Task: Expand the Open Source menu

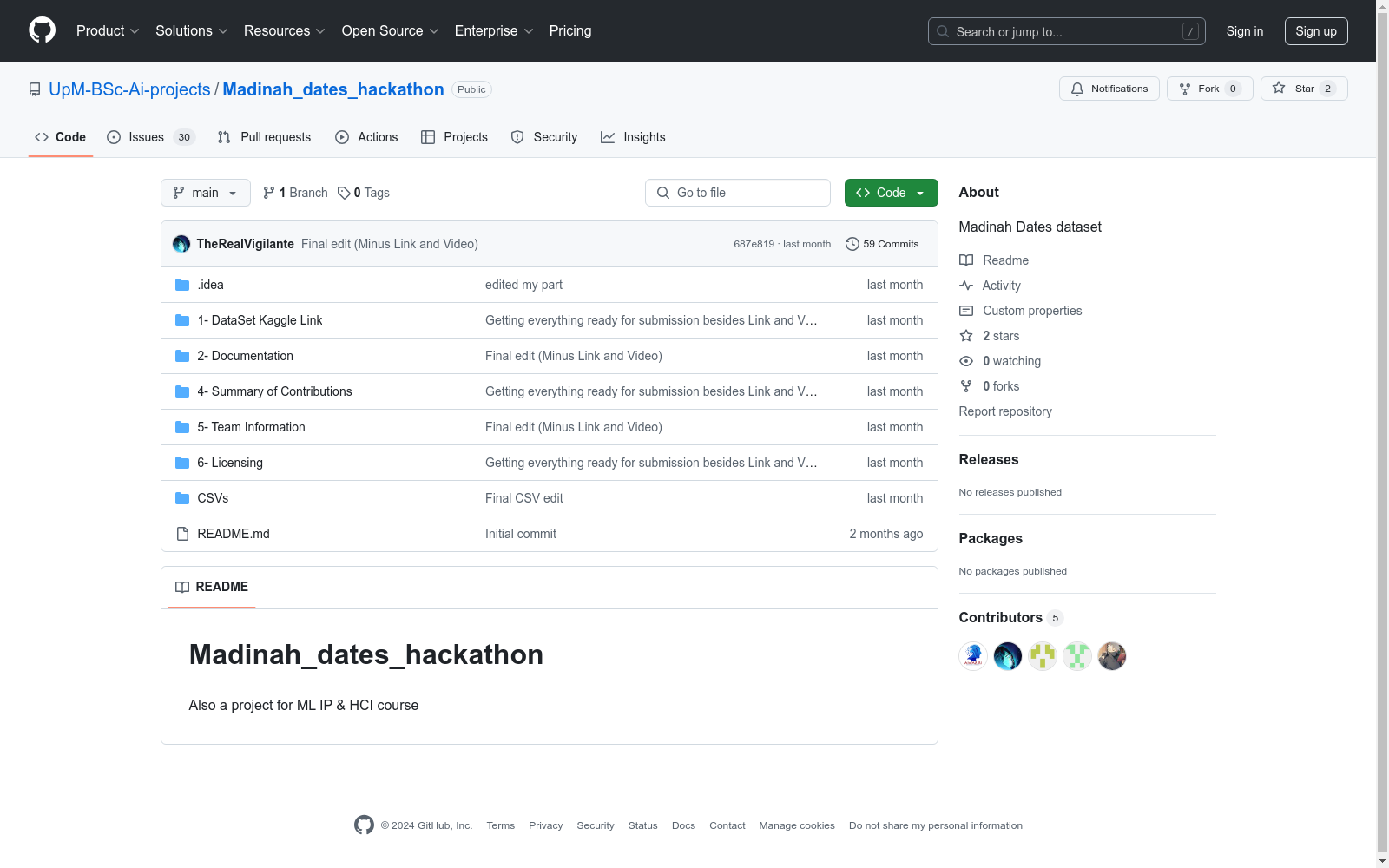Action: [391, 31]
